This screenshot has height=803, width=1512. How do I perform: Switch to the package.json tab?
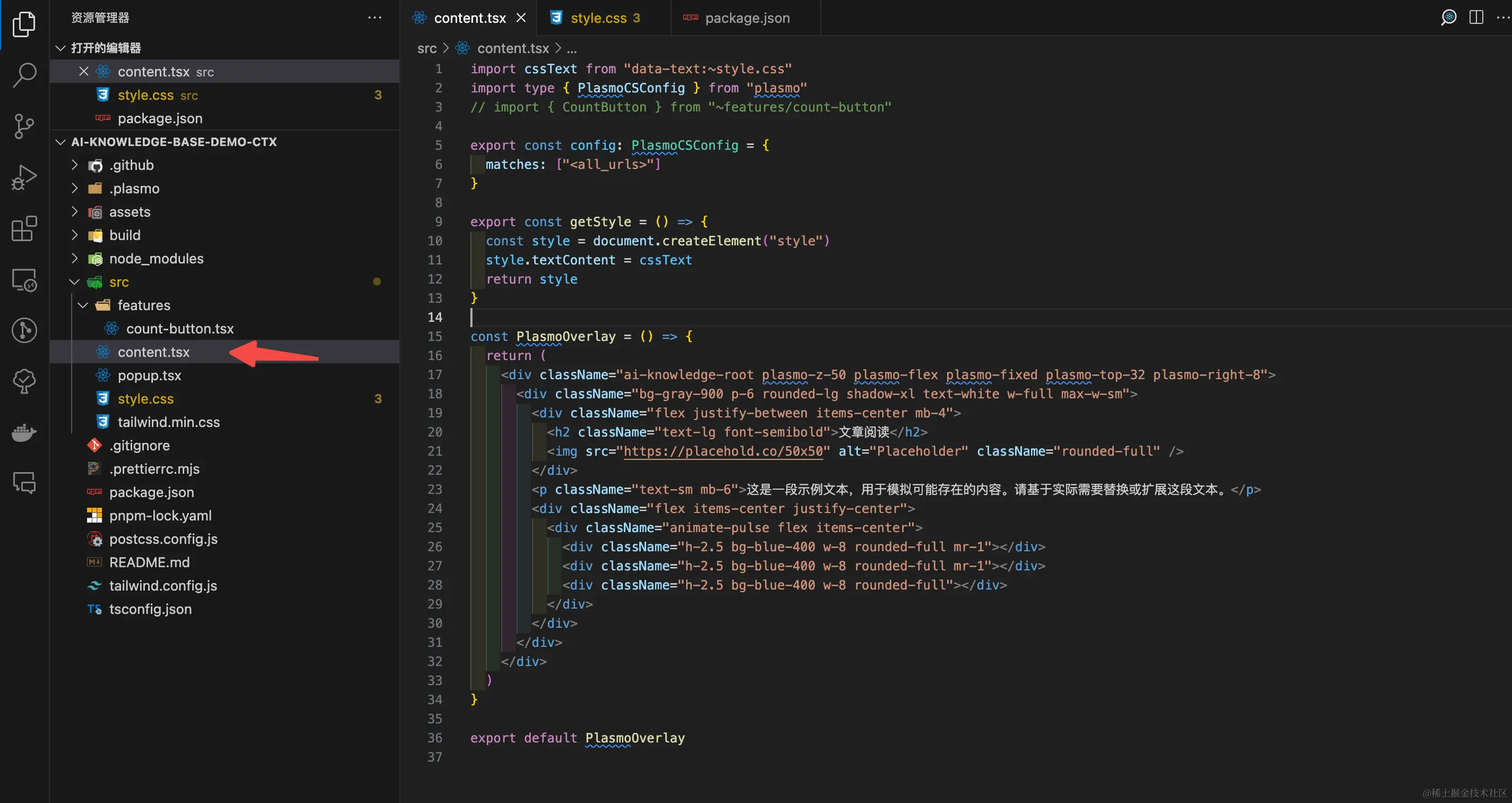(746, 18)
